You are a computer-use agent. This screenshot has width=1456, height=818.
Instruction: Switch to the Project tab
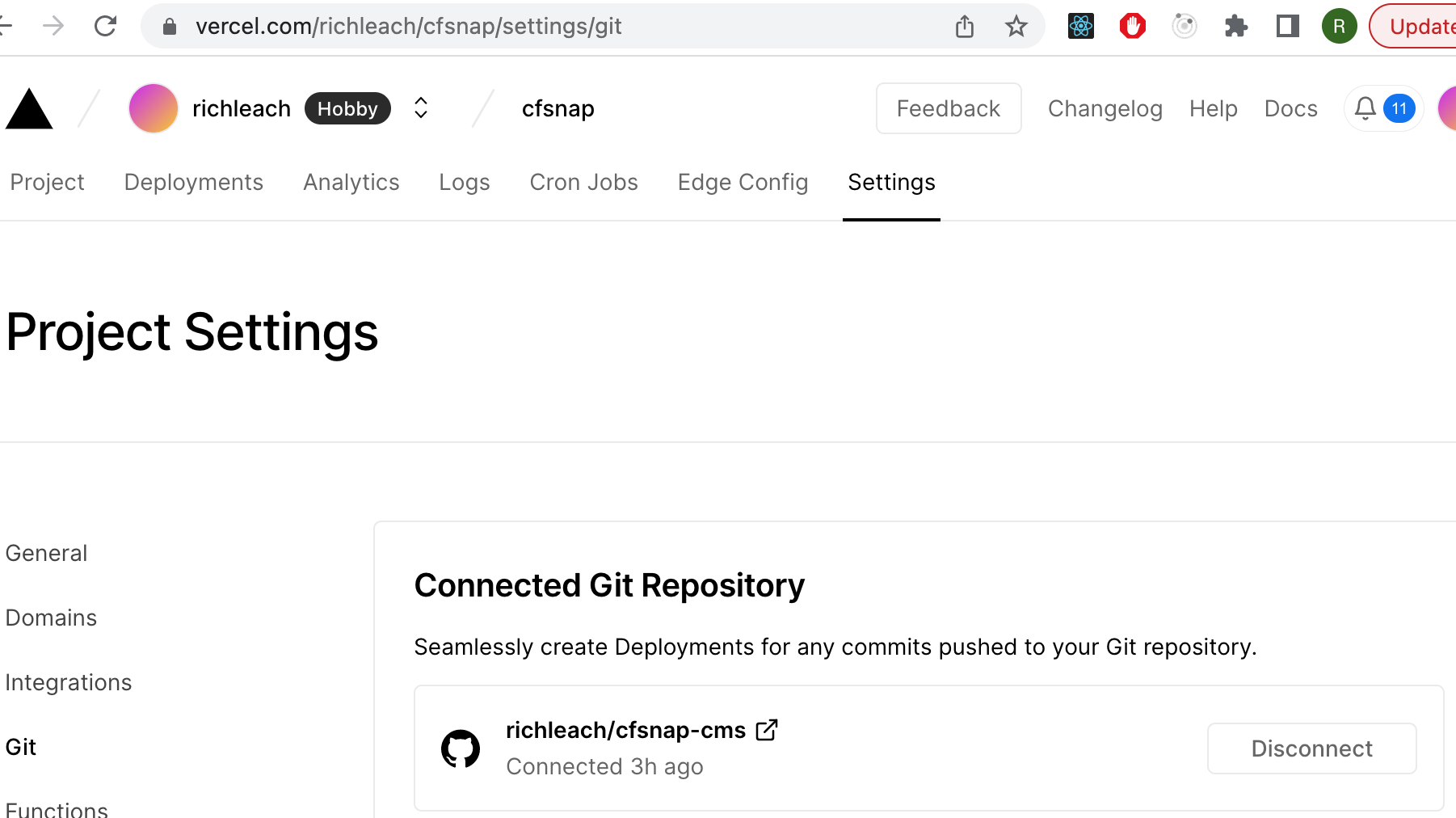47,183
